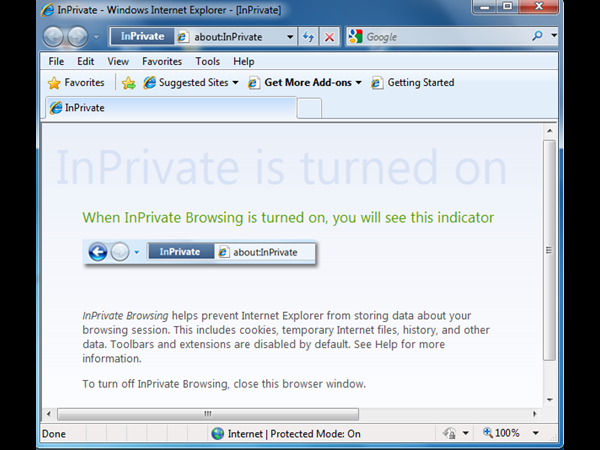Click the Add to Favorites Bar icon
Image resolution: width=600 pixels, height=450 pixels.
click(x=129, y=83)
